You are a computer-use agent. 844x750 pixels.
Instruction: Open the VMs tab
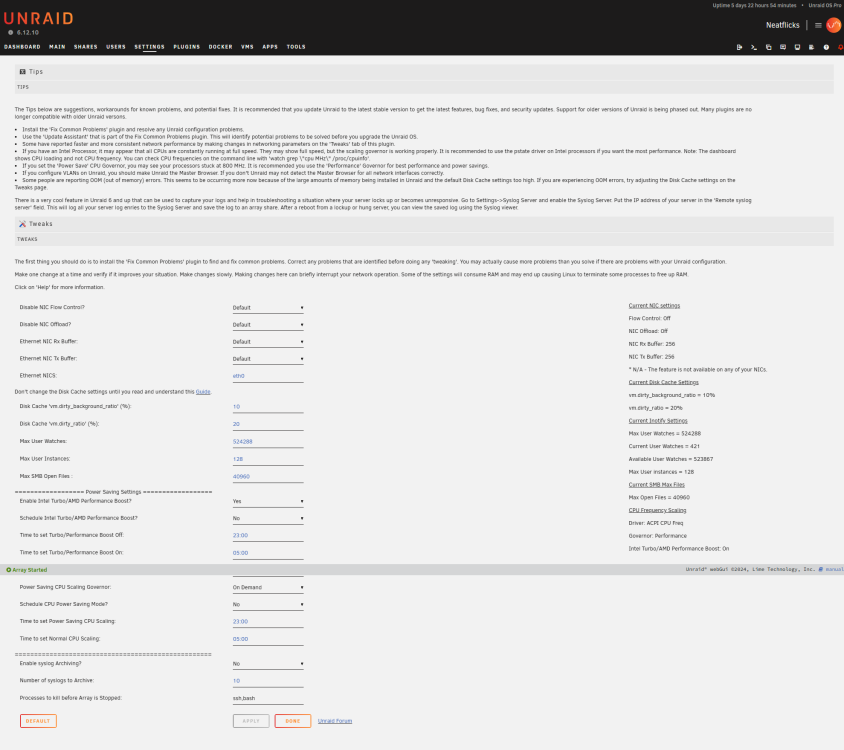point(247,47)
